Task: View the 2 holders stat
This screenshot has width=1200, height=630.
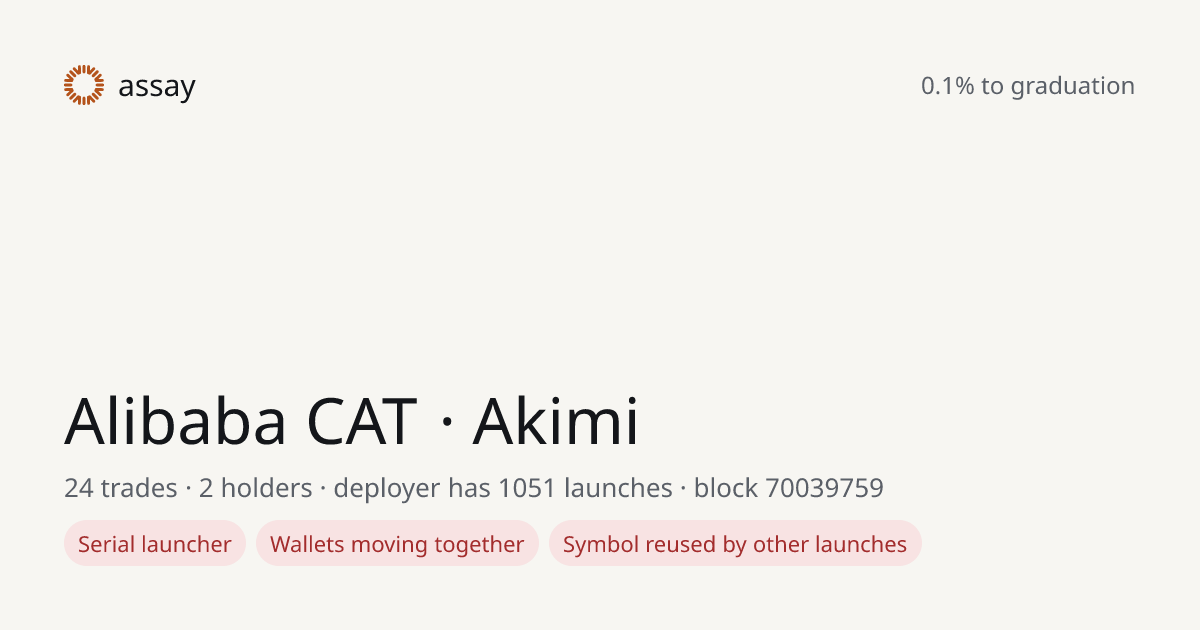Action: click(255, 488)
